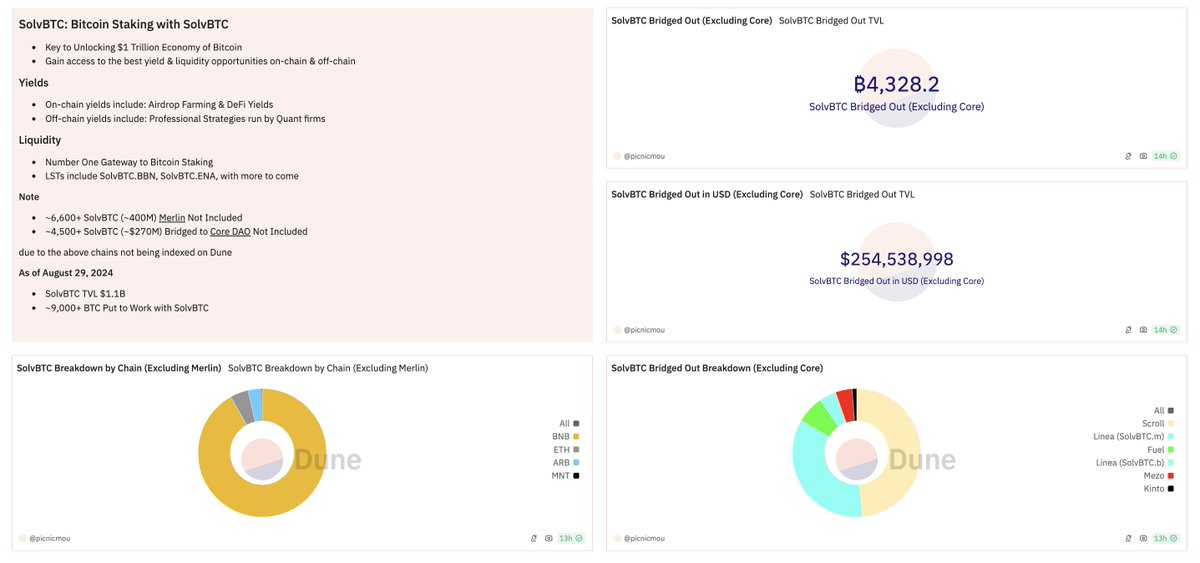Toggle Mezo legend entry

click(1159, 475)
